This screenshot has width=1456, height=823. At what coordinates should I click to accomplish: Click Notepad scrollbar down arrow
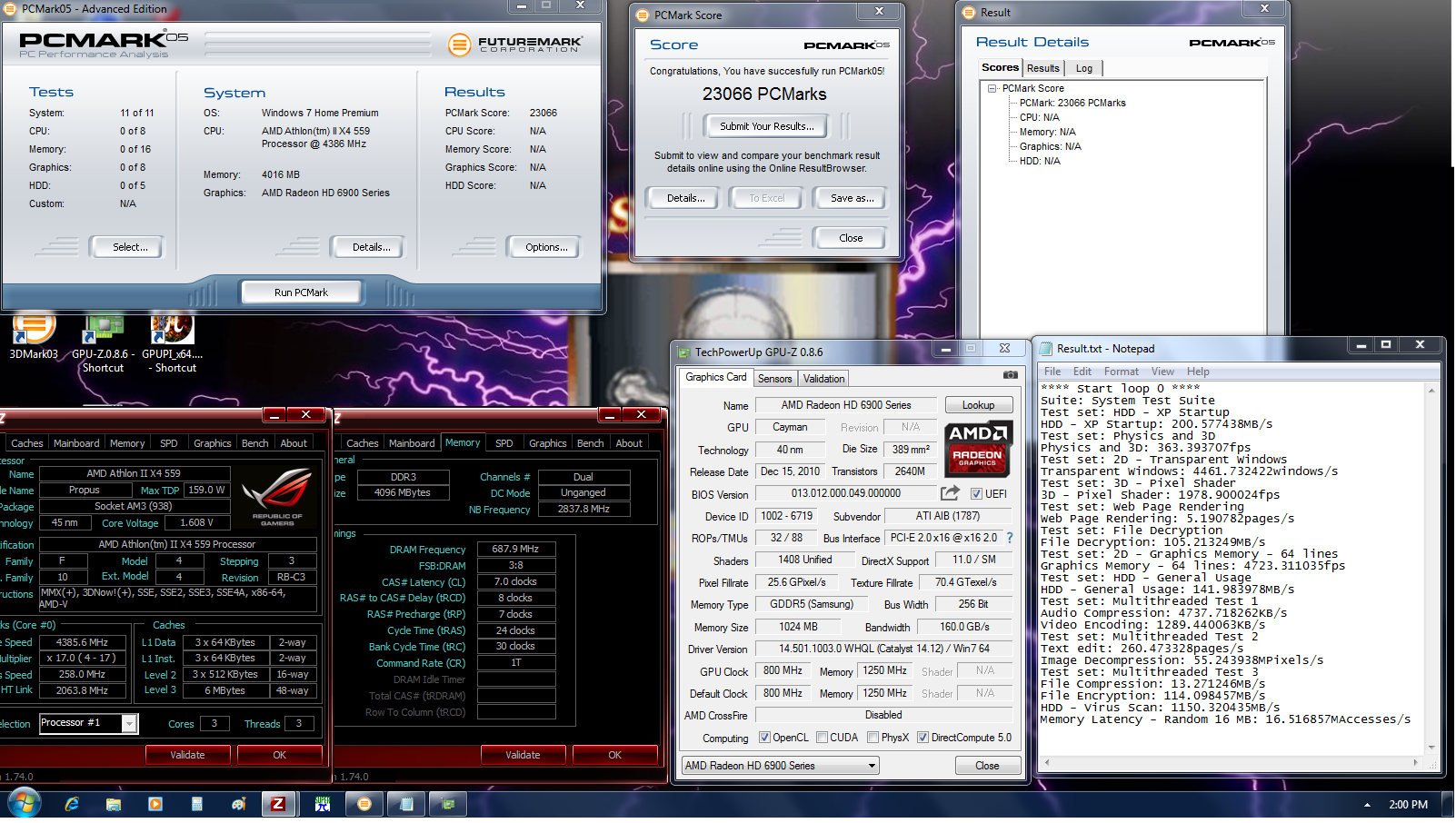pos(1431,749)
